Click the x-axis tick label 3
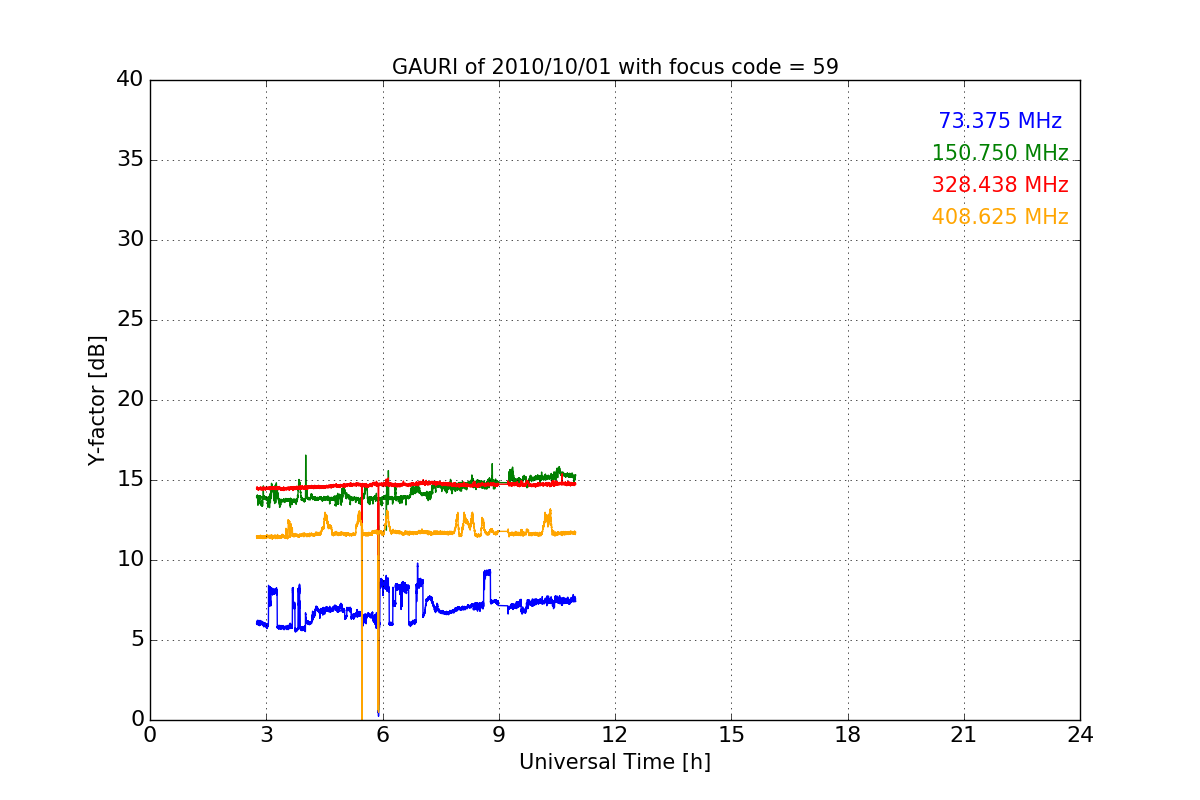The width and height of the screenshot is (1200, 800). [x=266, y=734]
